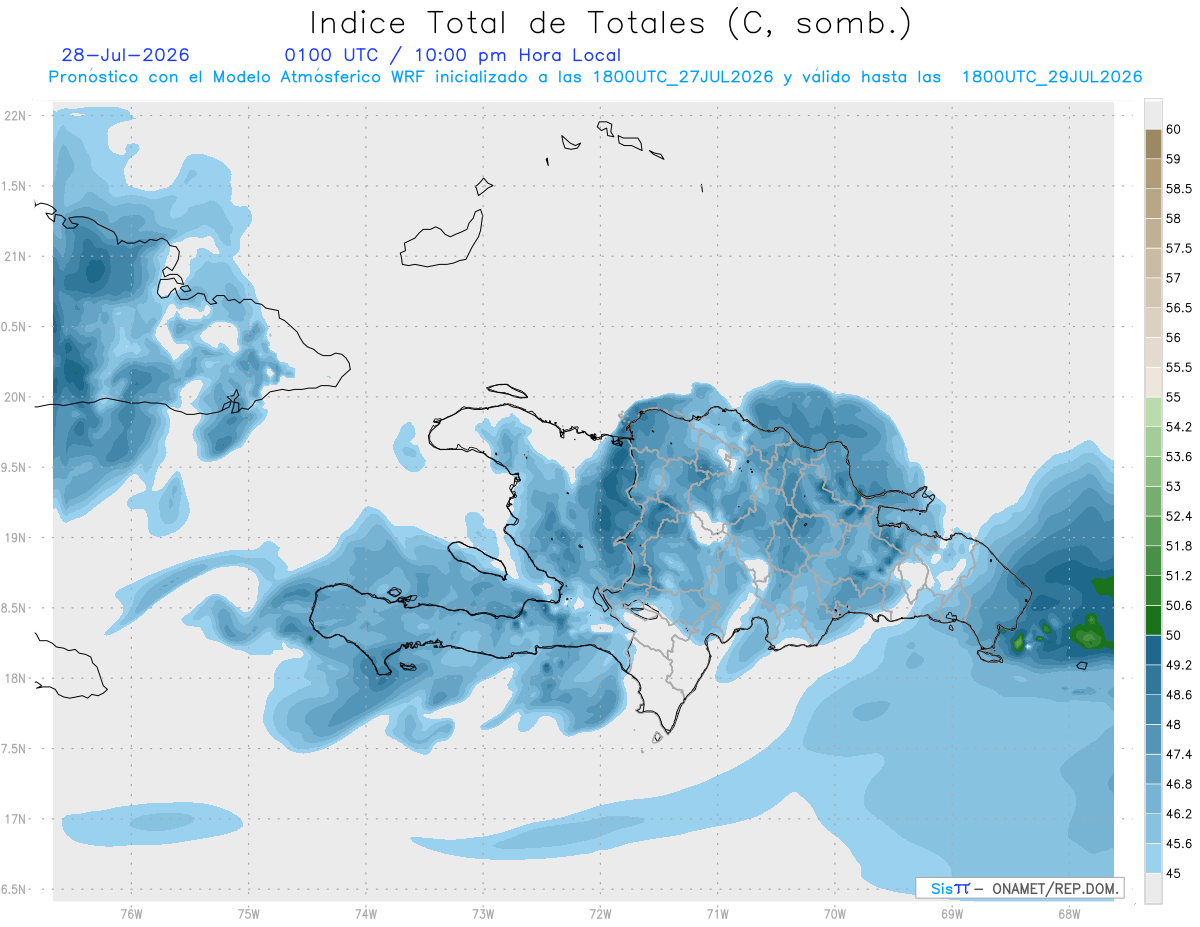Click the colorbar value "46.2"
This screenshot has height=927, width=1200.
(1179, 814)
